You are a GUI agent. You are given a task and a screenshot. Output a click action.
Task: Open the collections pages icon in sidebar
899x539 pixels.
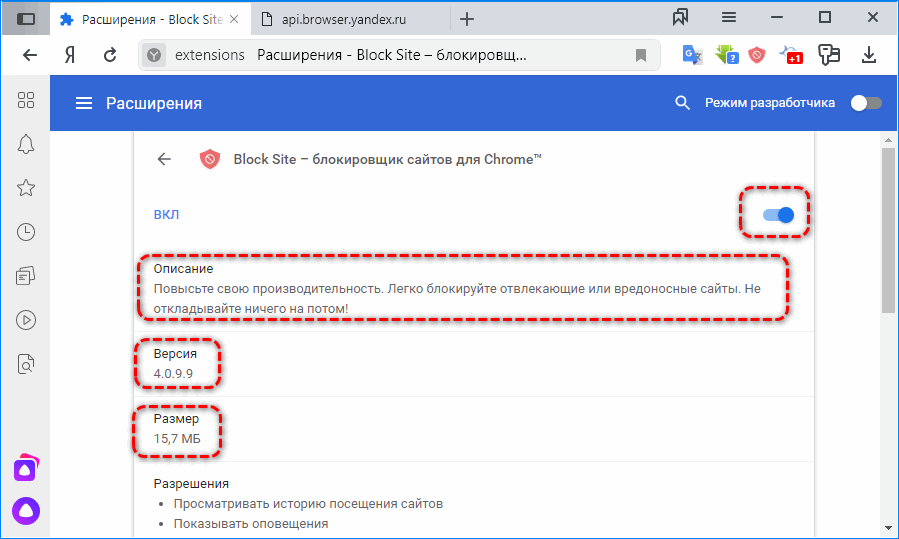click(x=26, y=276)
